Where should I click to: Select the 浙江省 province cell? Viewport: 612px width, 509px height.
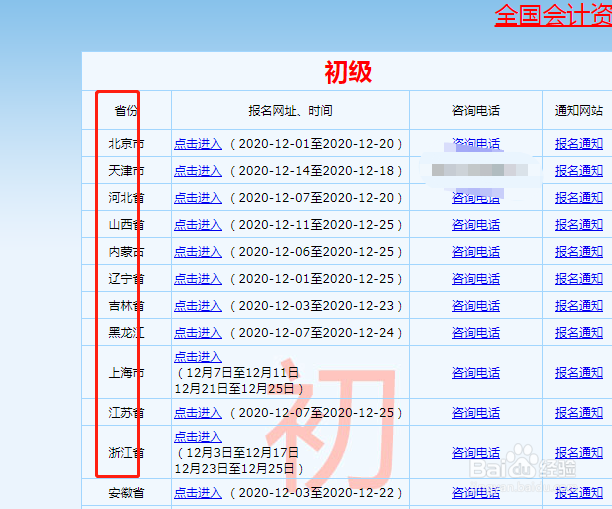(126, 453)
